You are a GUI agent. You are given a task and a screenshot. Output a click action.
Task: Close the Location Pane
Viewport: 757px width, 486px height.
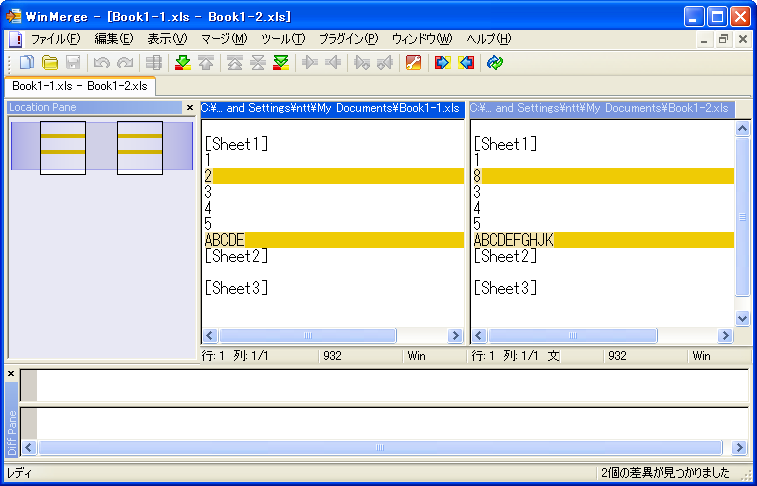(x=190, y=108)
